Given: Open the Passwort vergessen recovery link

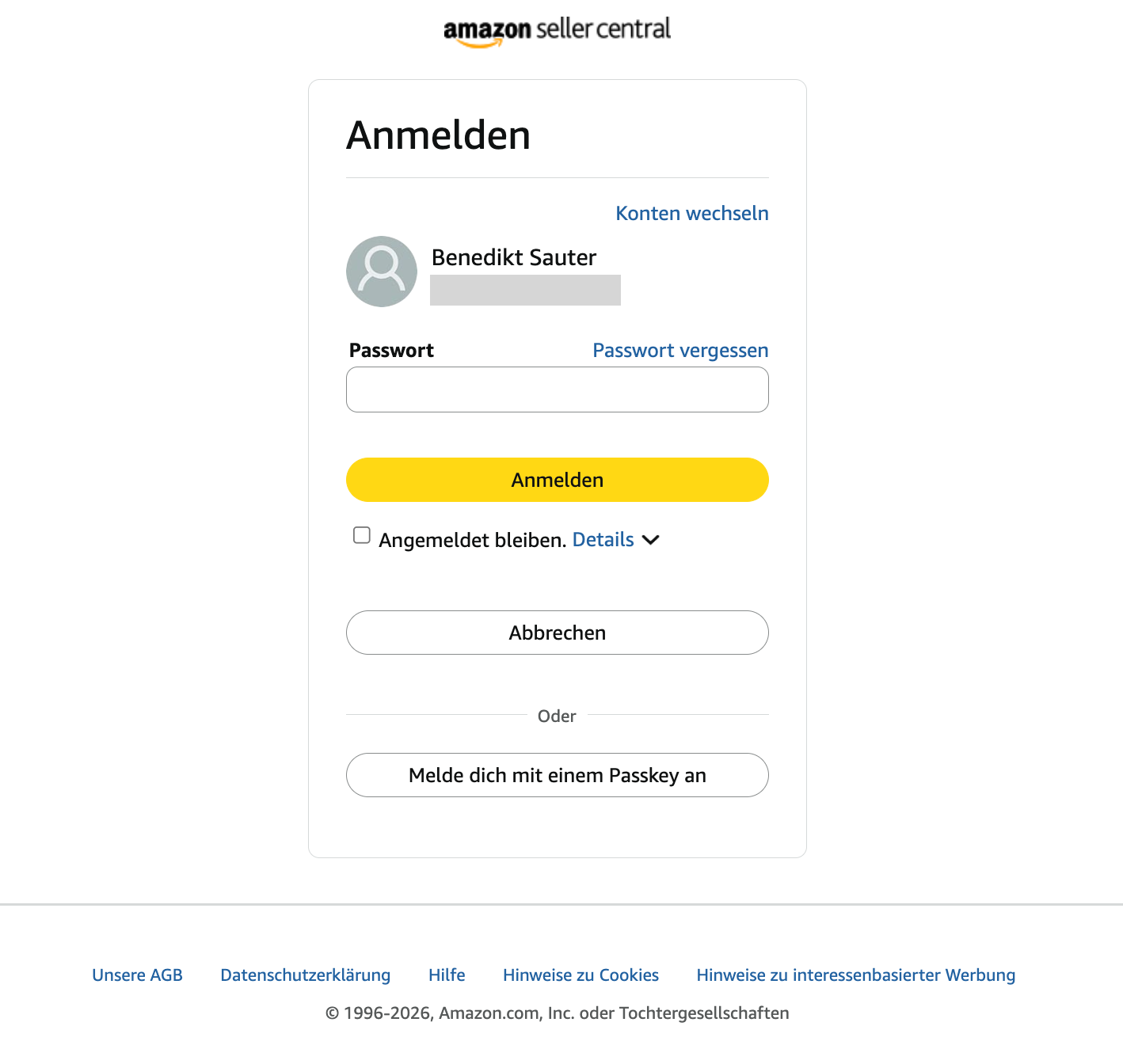Looking at the screenshot, I should coord(680,350).
